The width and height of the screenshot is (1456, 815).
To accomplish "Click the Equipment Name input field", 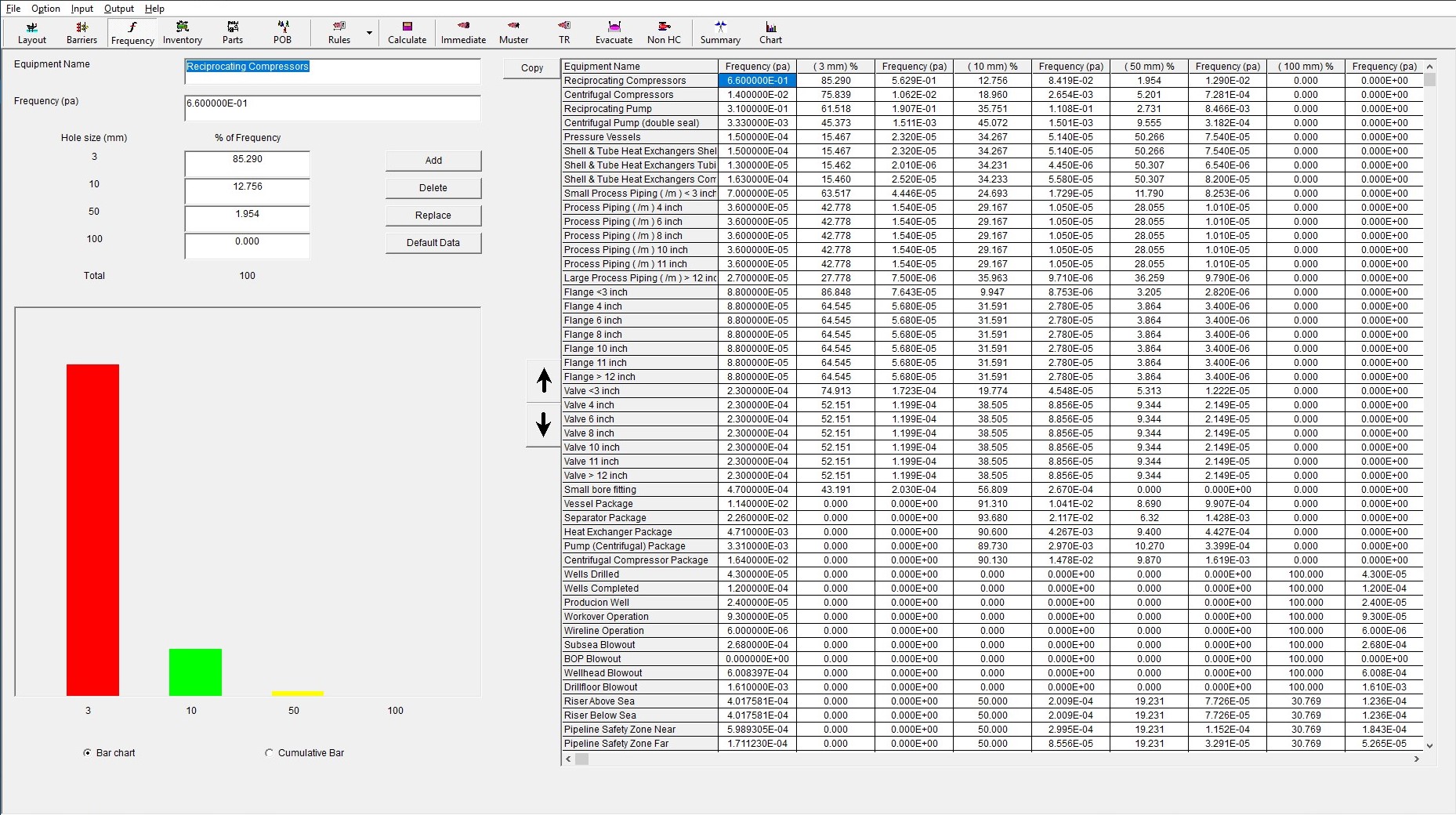I will (x=332, y=71).
